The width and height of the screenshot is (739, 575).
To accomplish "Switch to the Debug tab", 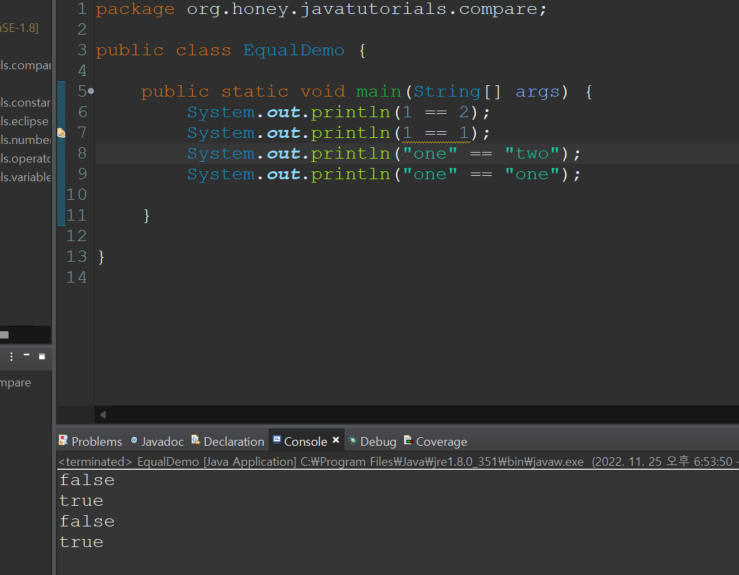I will click(x=372, y=442).
